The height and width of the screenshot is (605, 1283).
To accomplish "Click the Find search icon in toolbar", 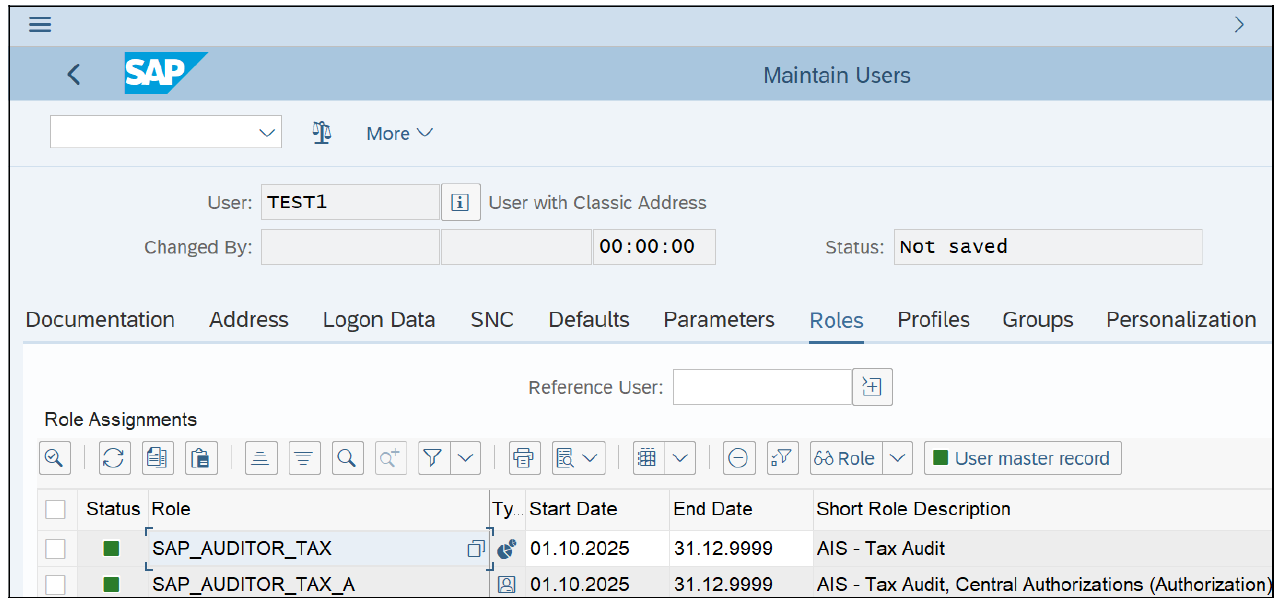I will (347, 458).
